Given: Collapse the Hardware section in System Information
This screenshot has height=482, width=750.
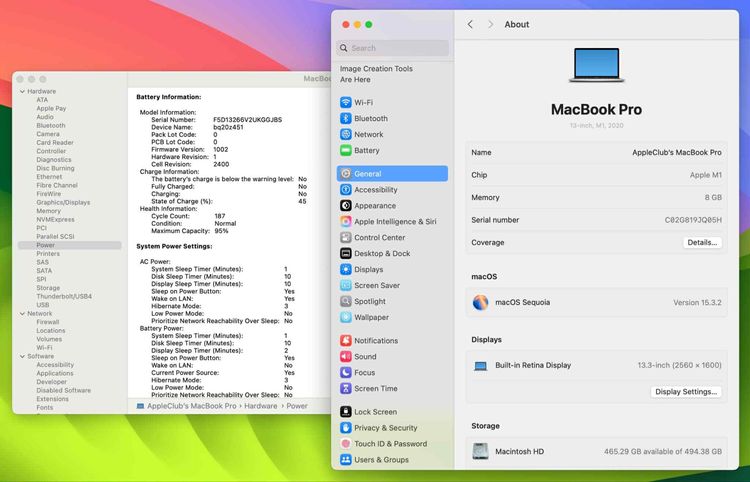Looking at the screenshot, I should [22, 91].
